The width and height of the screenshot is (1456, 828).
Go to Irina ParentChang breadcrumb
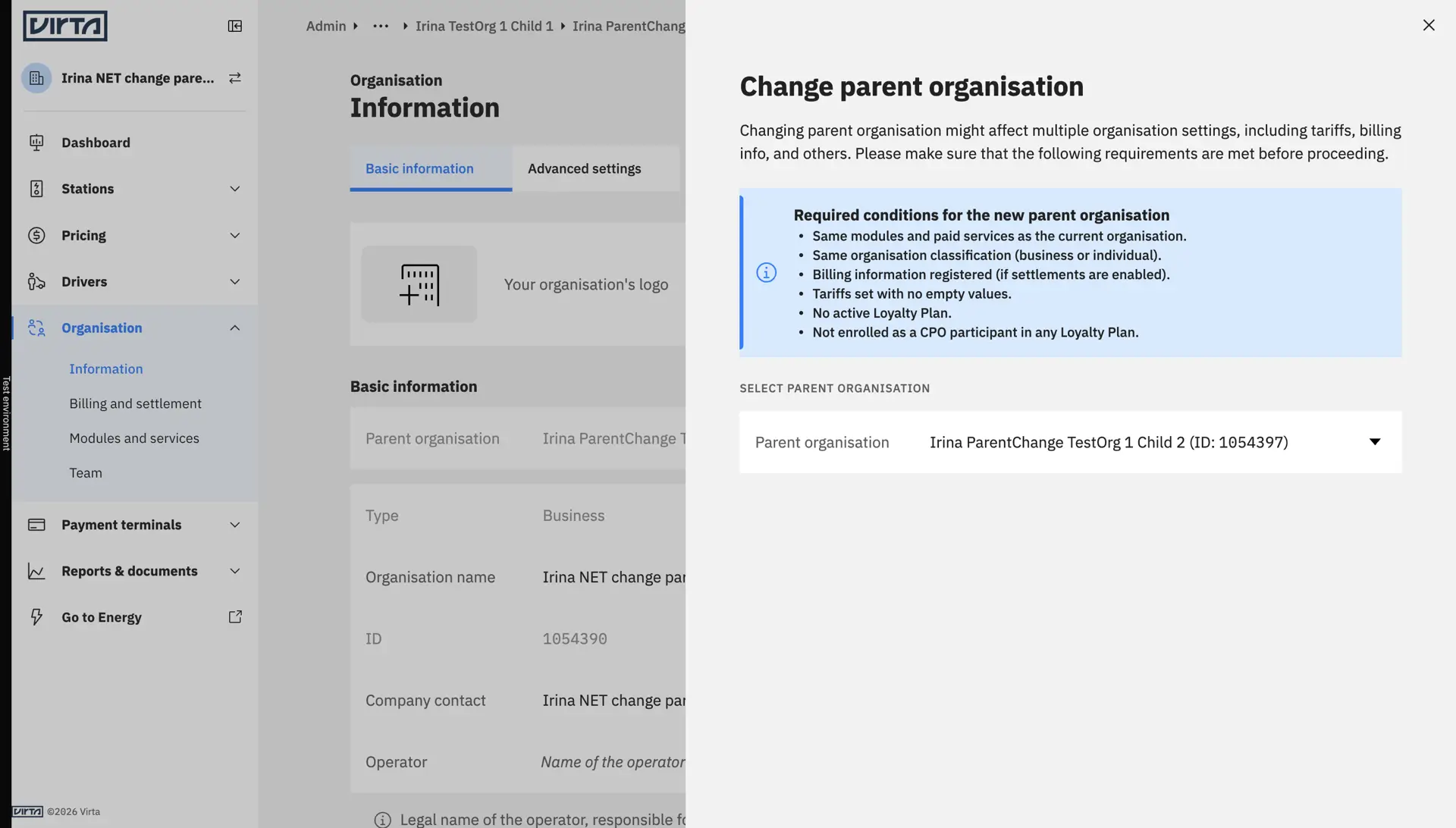pyautogui.click(x=629, y=26)
